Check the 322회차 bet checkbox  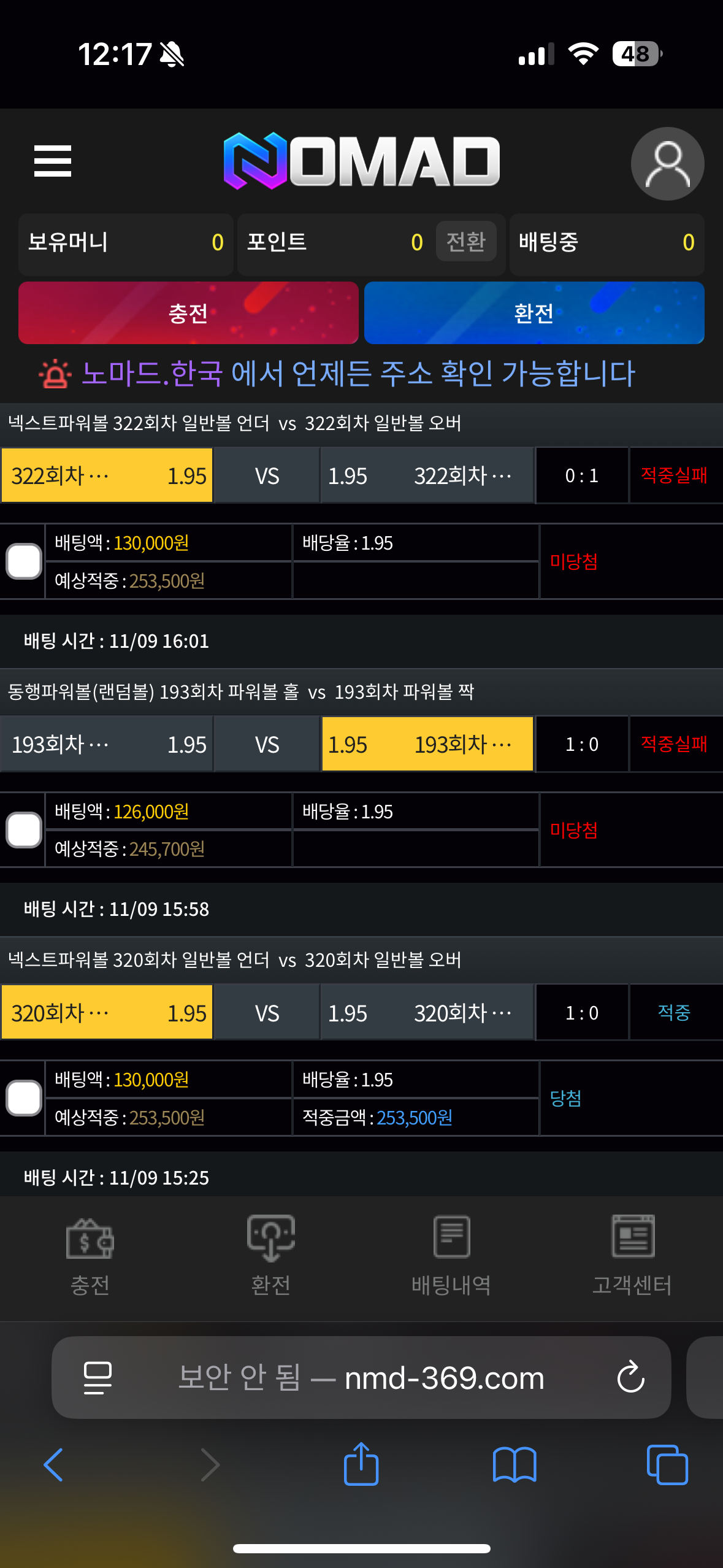click(24, 561)
